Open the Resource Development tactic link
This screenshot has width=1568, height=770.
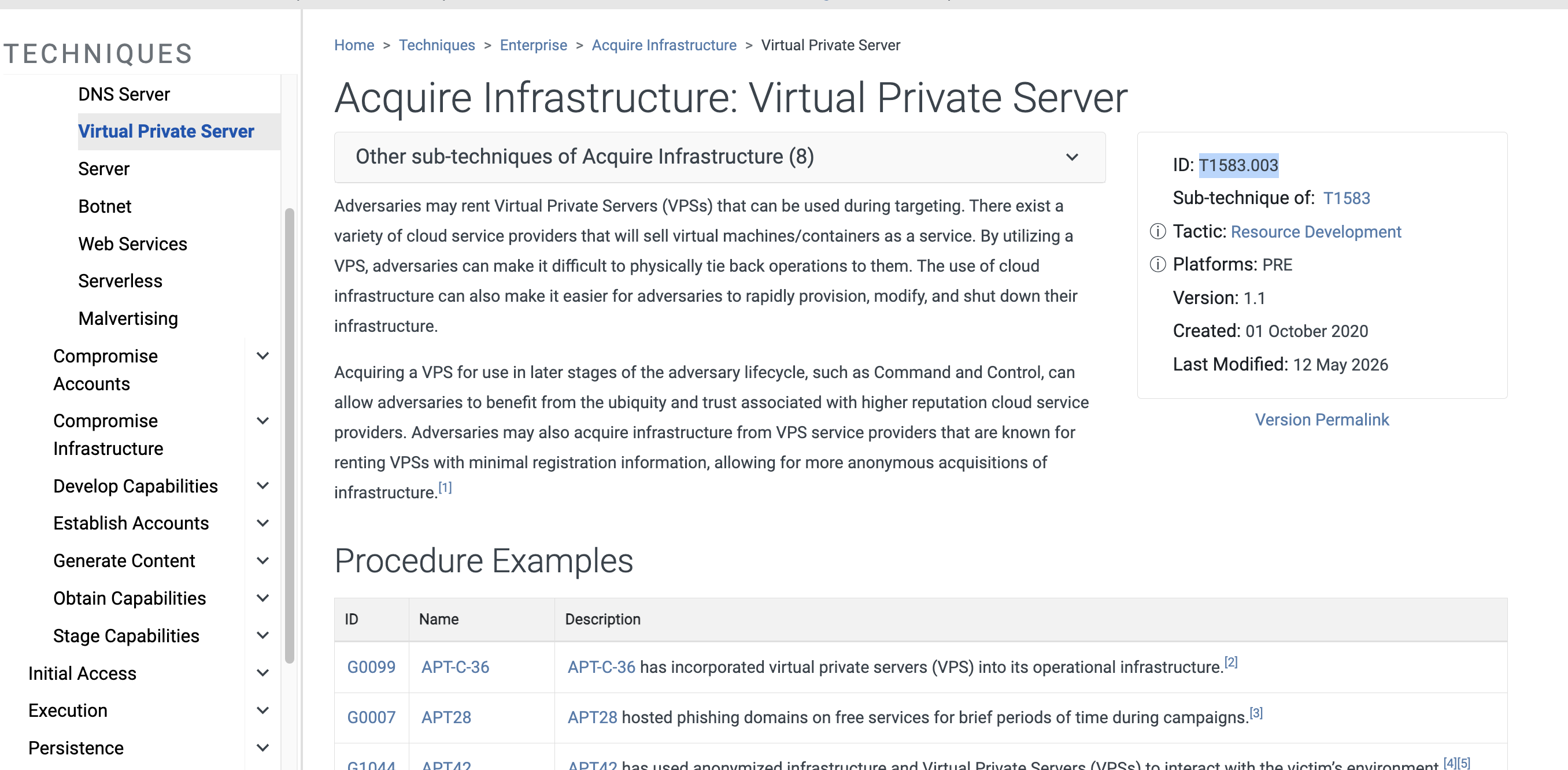[x=1315, y=232]
